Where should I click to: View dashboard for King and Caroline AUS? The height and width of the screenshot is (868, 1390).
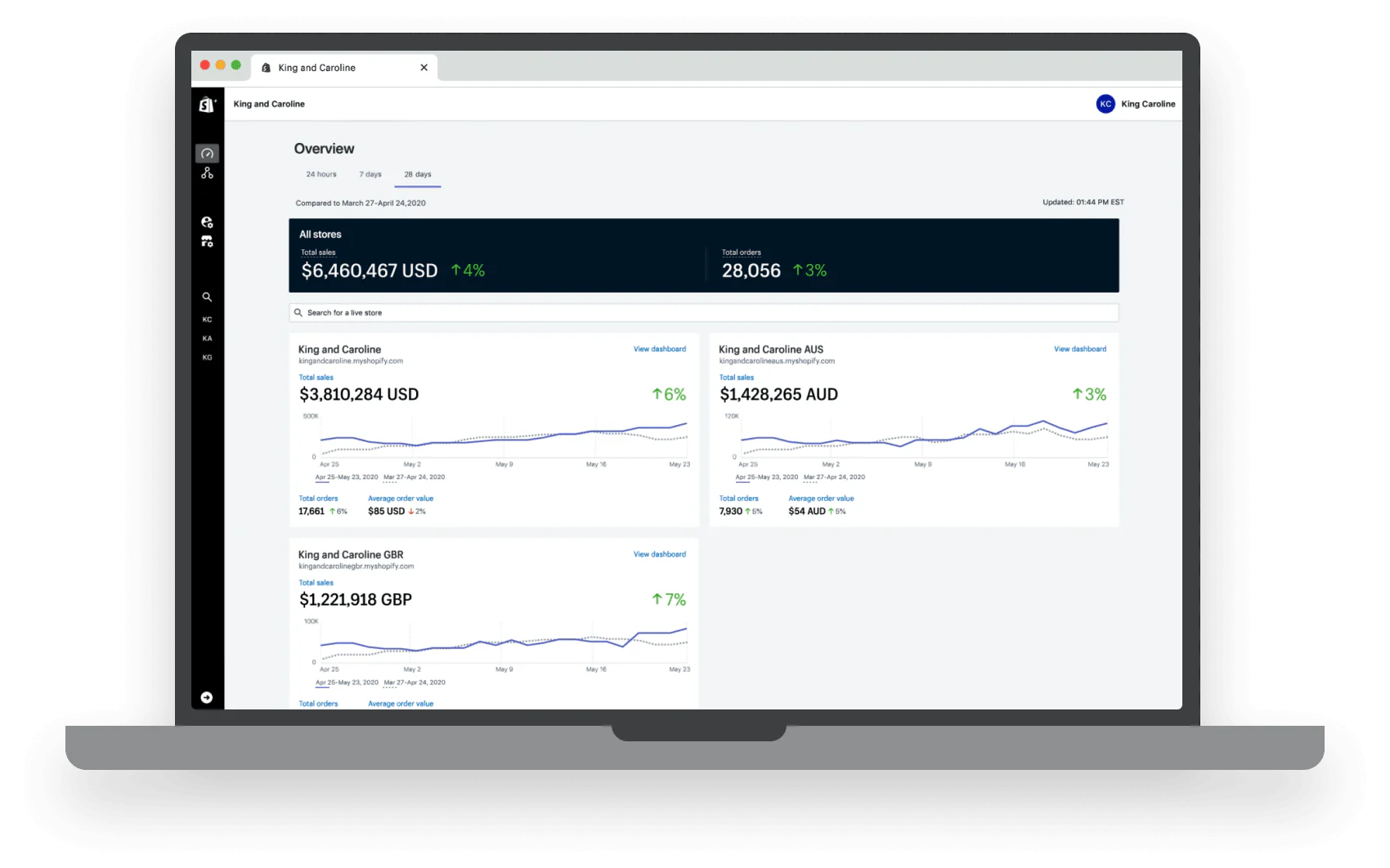(1080, 349)
